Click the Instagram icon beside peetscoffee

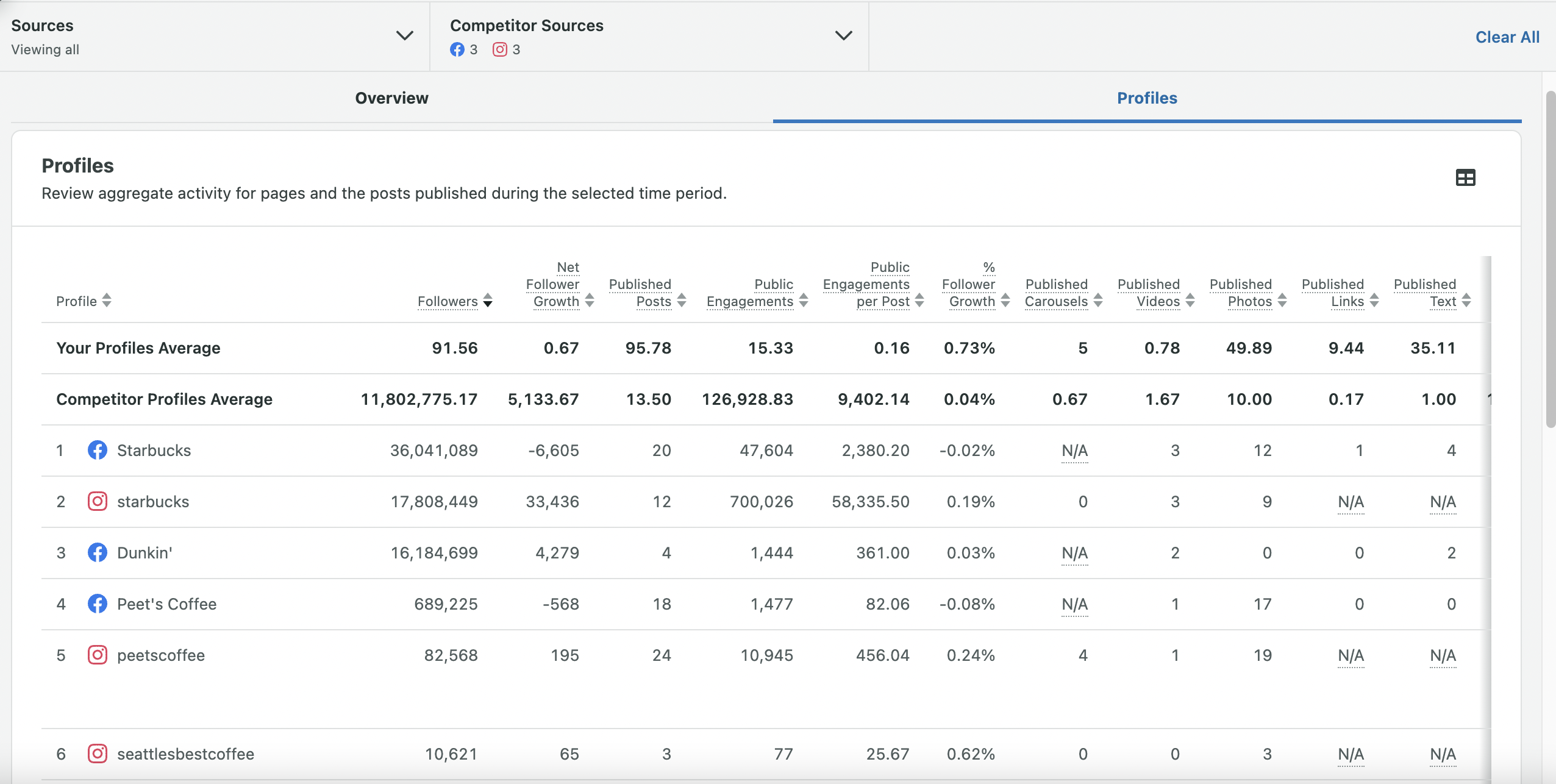[98, 655]
